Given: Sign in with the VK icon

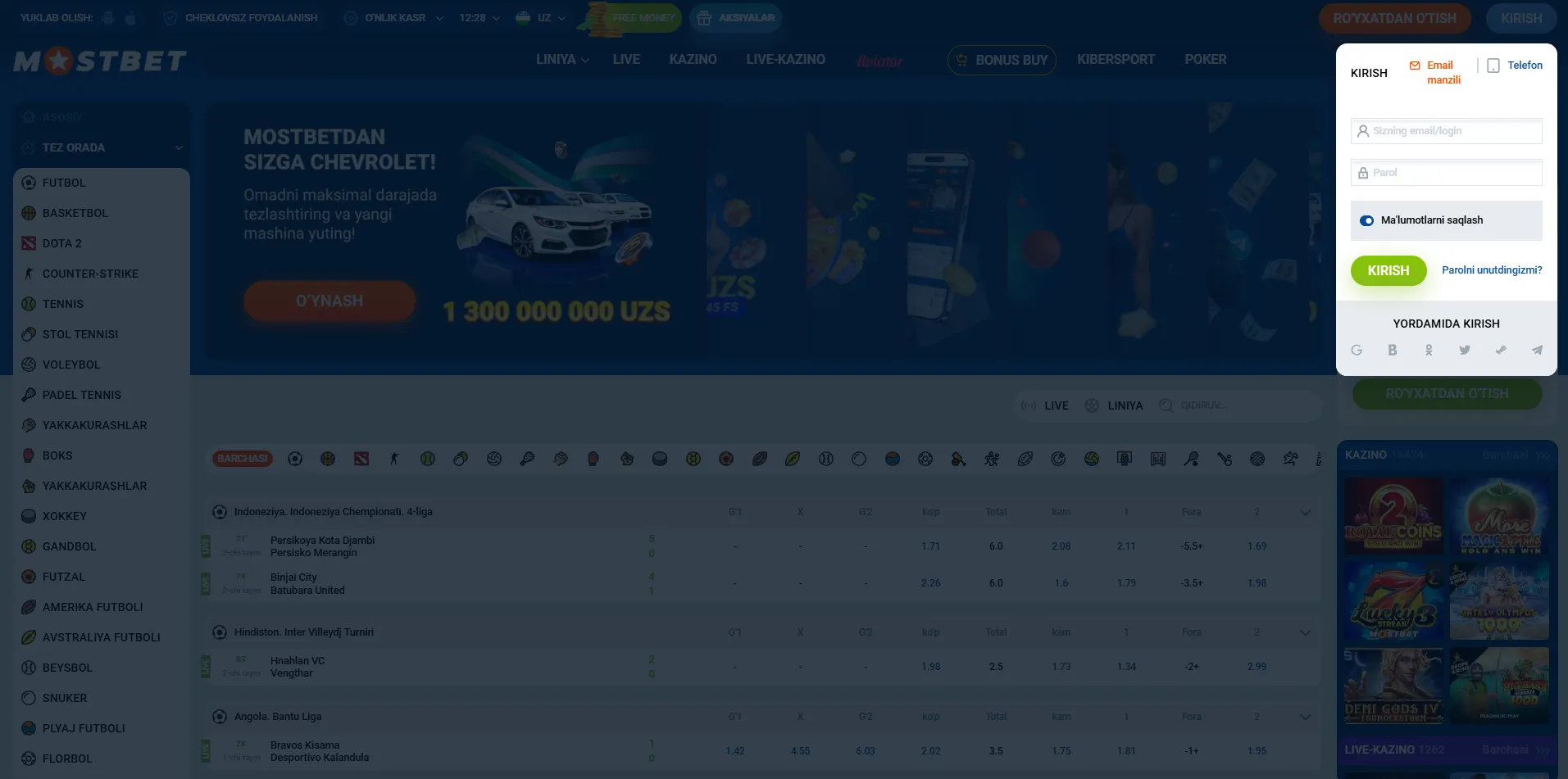Looking at the screenshot, I should (1392, 350).
